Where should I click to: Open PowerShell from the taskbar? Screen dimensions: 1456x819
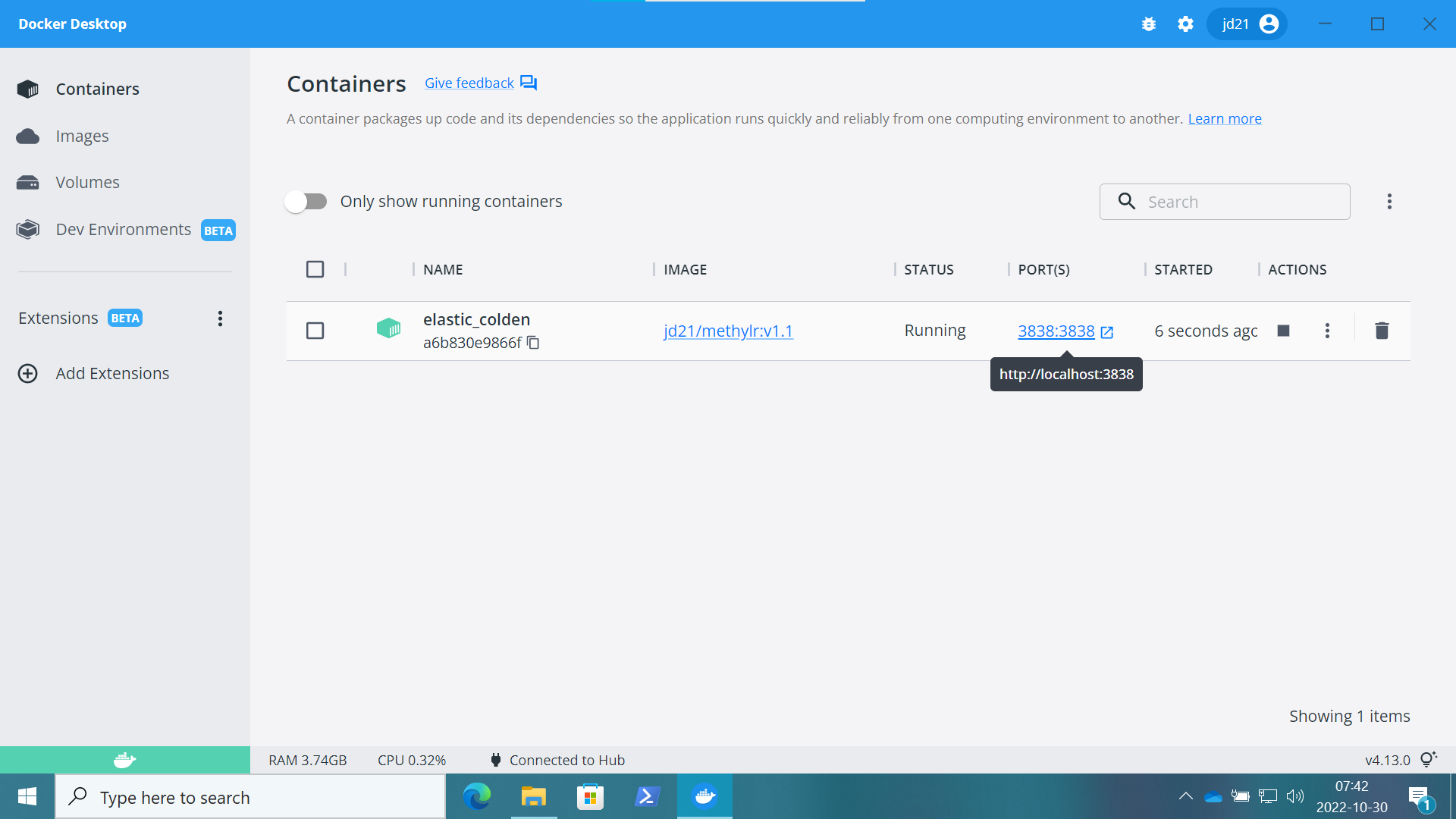tap(648, 796)
